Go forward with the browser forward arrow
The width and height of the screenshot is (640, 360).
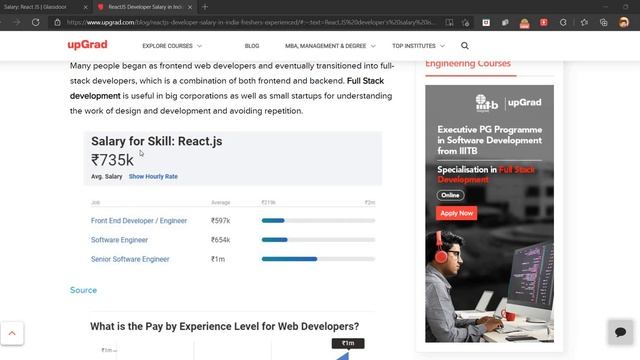(x=17, y=22)
